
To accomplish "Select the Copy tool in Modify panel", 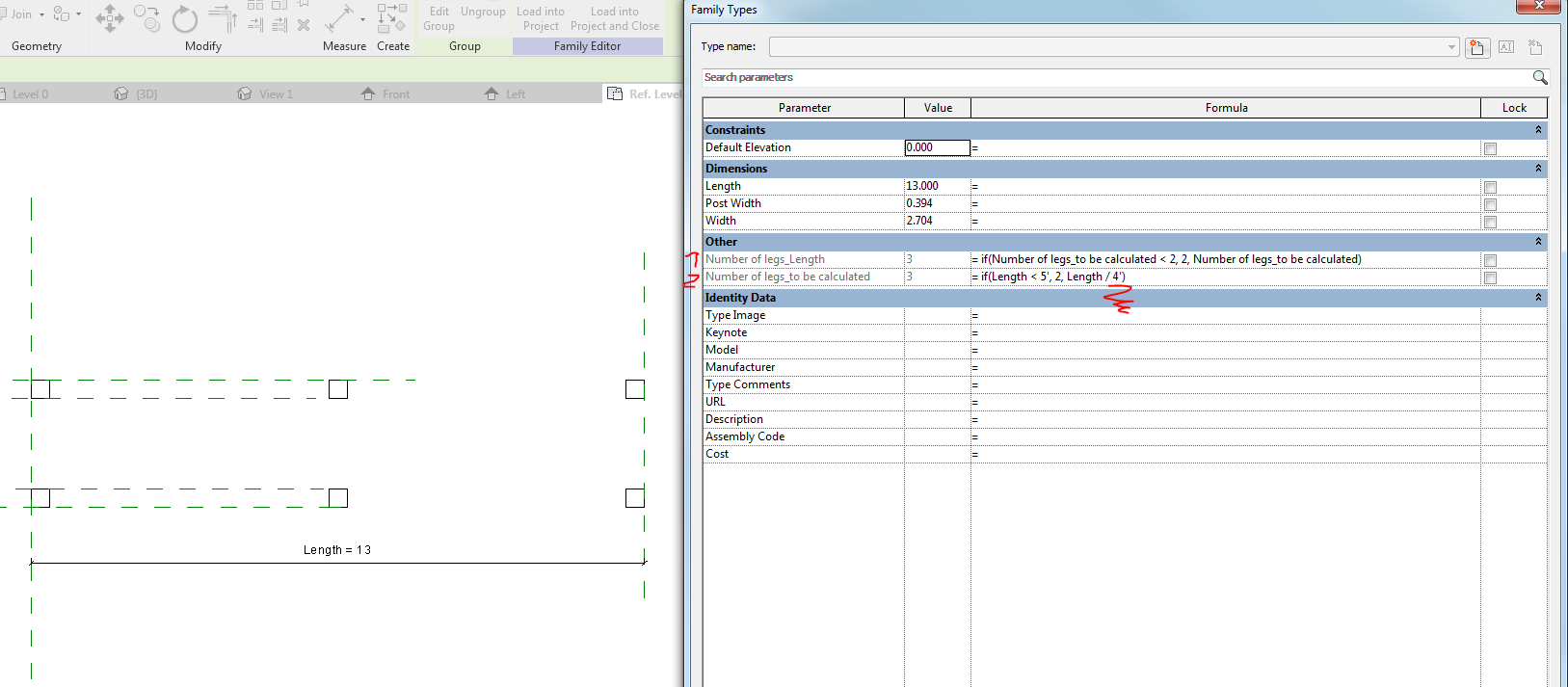I will 146,18.
